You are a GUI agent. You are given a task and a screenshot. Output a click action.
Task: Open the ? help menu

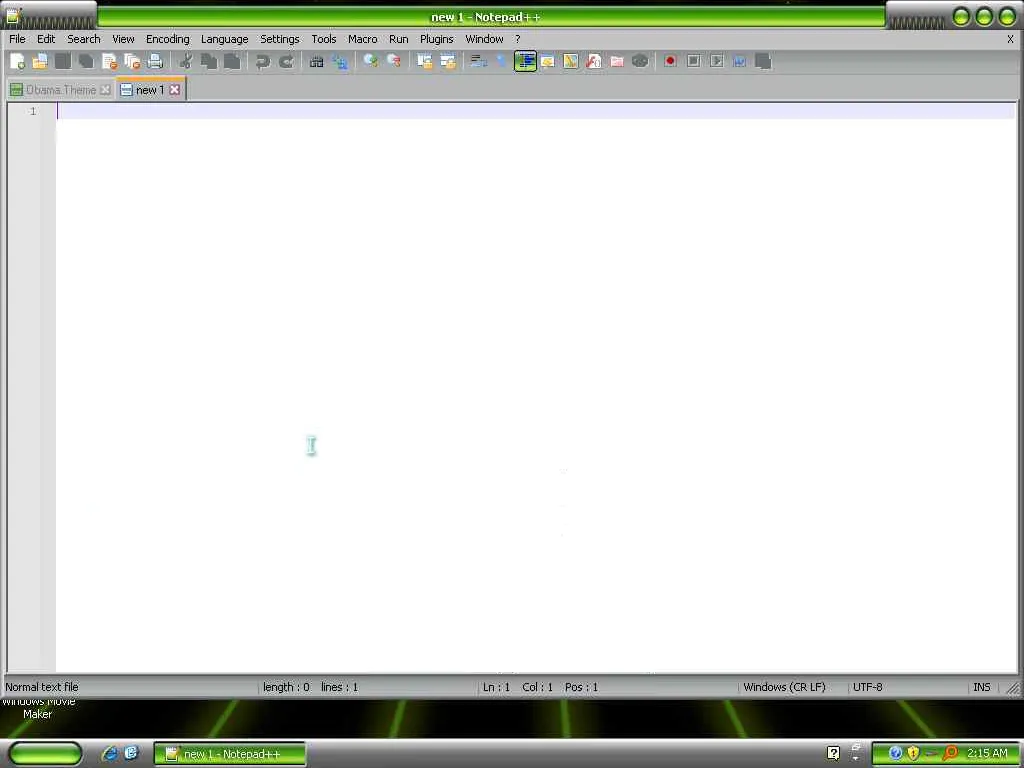click(x=518, y=39)
